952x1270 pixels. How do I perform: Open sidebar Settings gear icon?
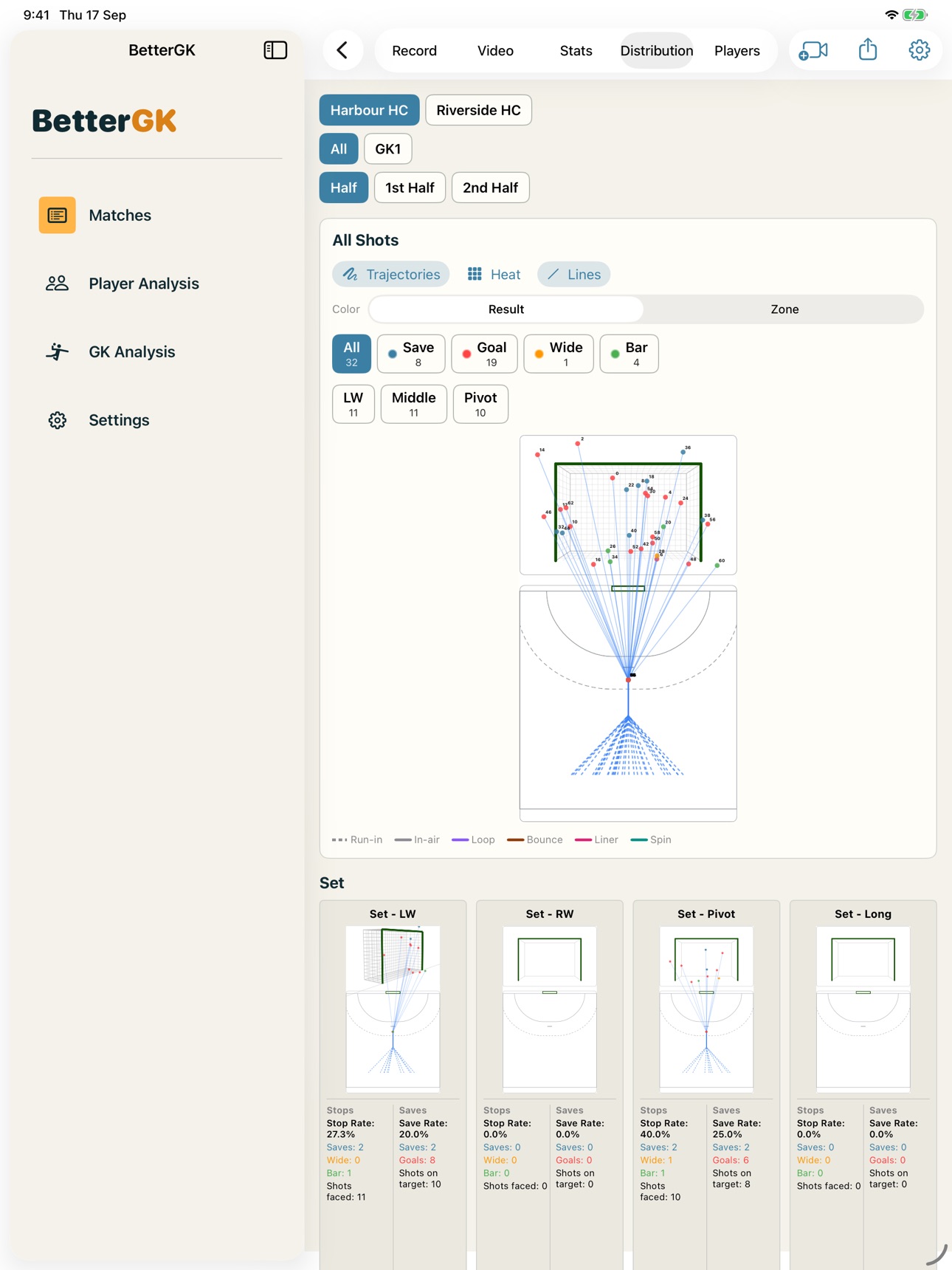(57, 420)
